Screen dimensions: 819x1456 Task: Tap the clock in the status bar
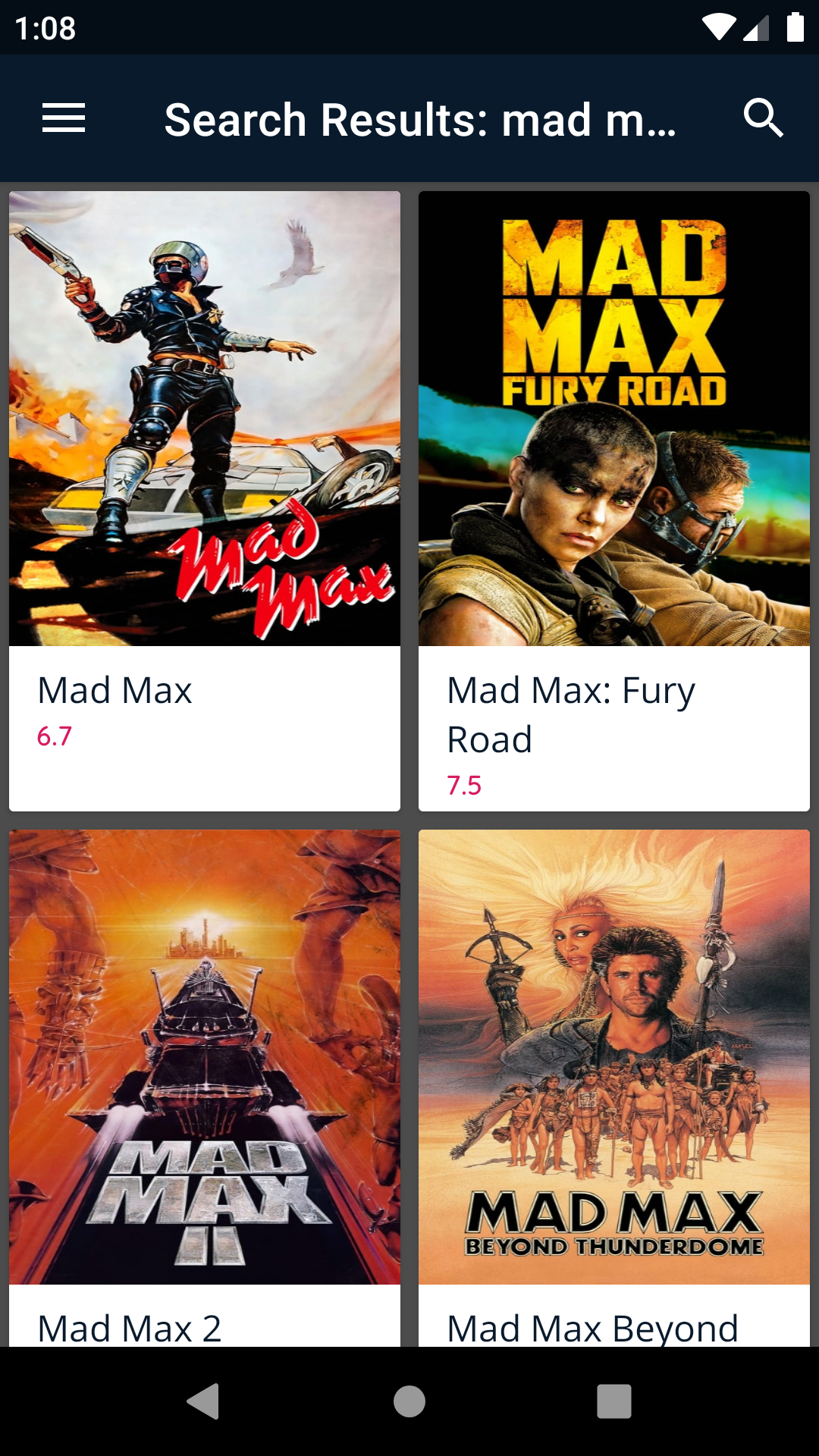tap(45, 29)
